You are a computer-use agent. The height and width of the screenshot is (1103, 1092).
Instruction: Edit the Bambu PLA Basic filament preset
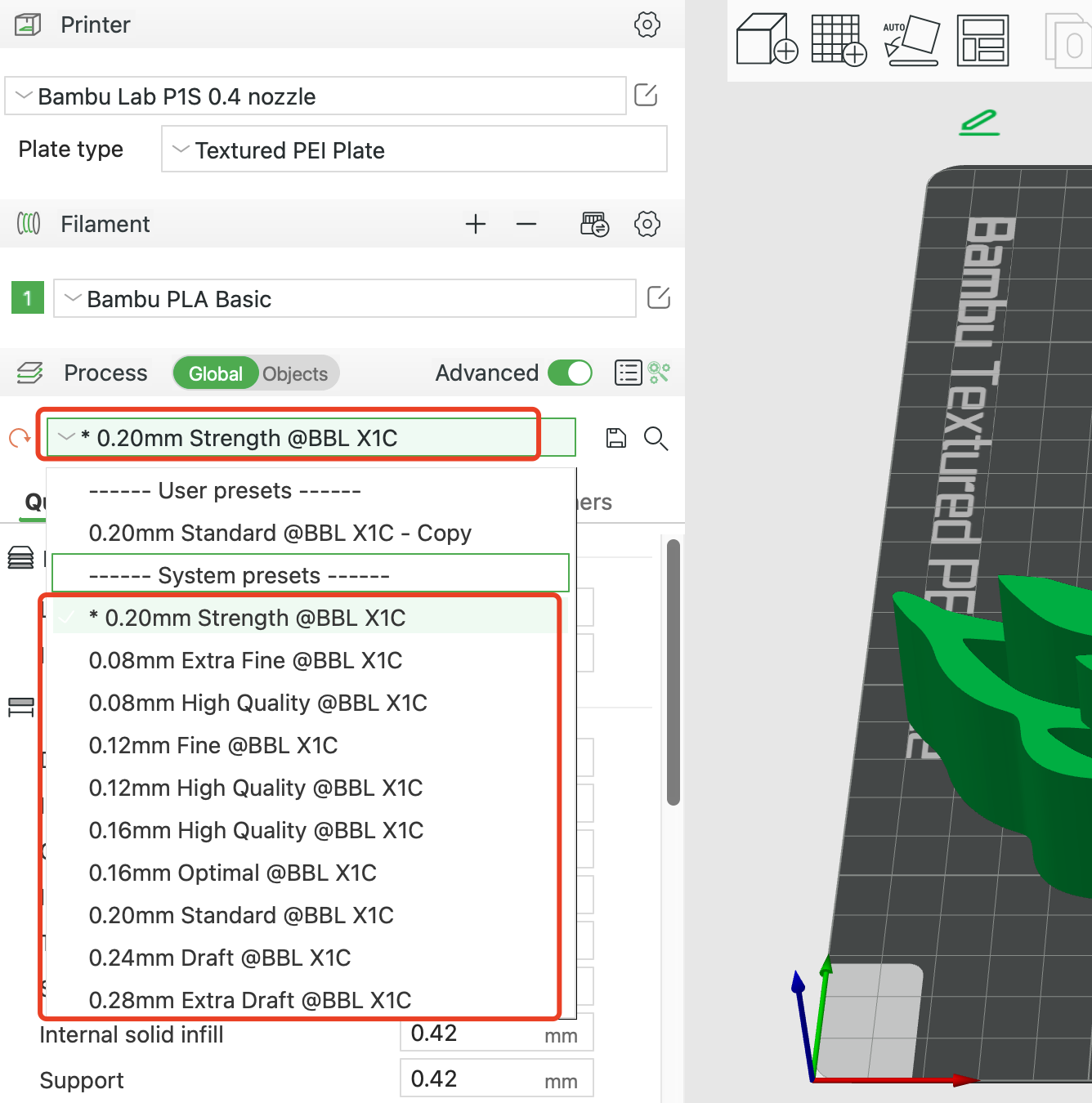pyautogui.click(x=658, y=298)
